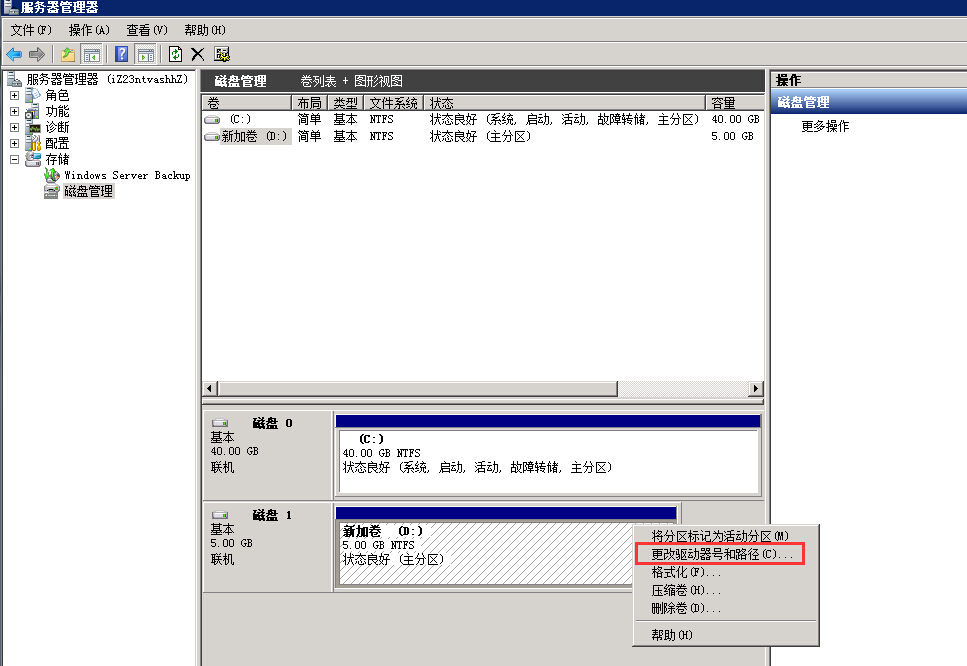Toggle the Show/Hide Action Pane icon

[145, 54]
